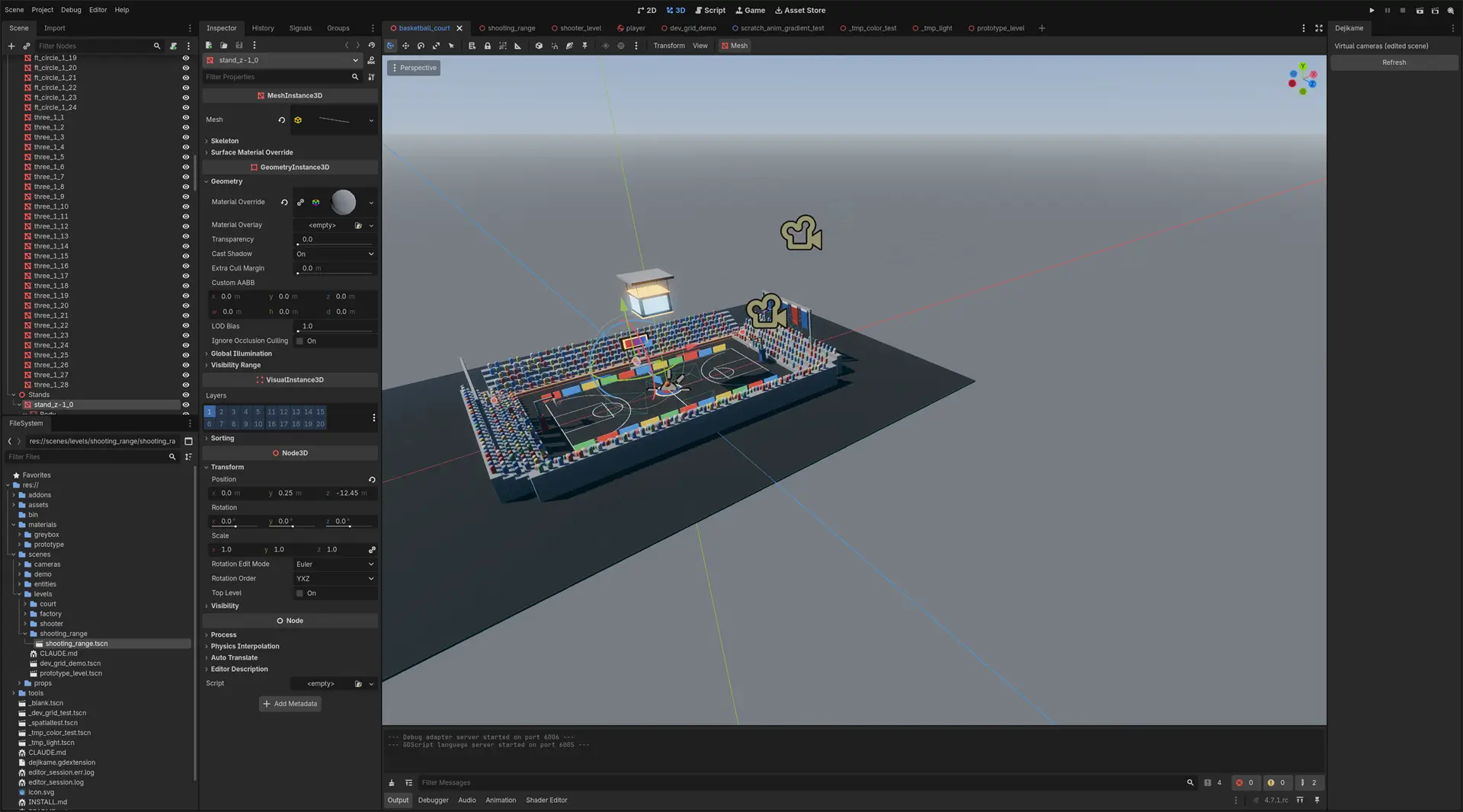Create a new resource in Inspector
This screenshot has width=1463, height=812.
[209, 45]
